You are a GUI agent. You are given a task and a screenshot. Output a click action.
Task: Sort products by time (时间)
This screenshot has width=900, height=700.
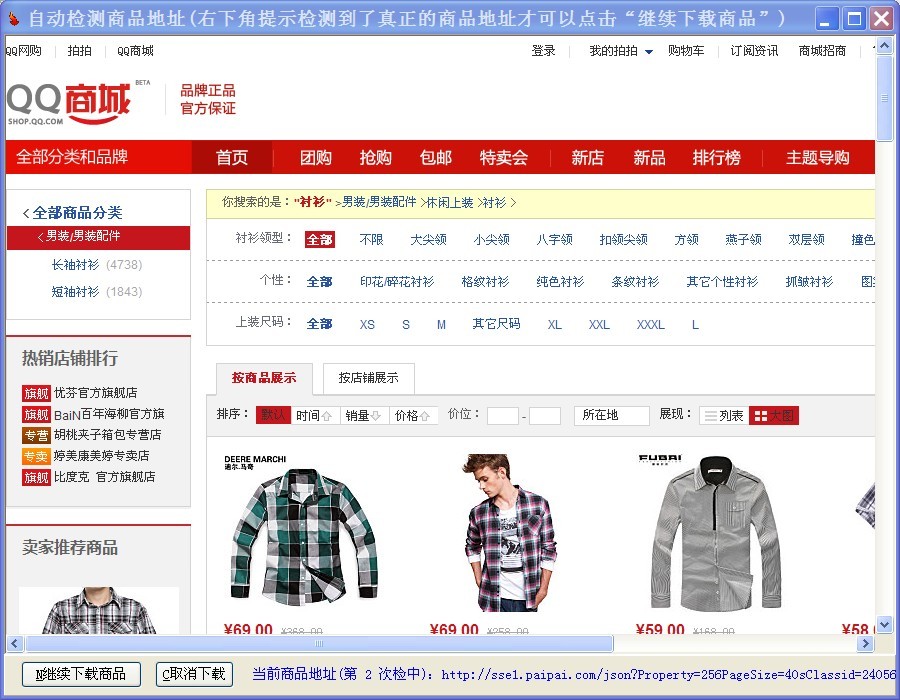pos(314,415)
